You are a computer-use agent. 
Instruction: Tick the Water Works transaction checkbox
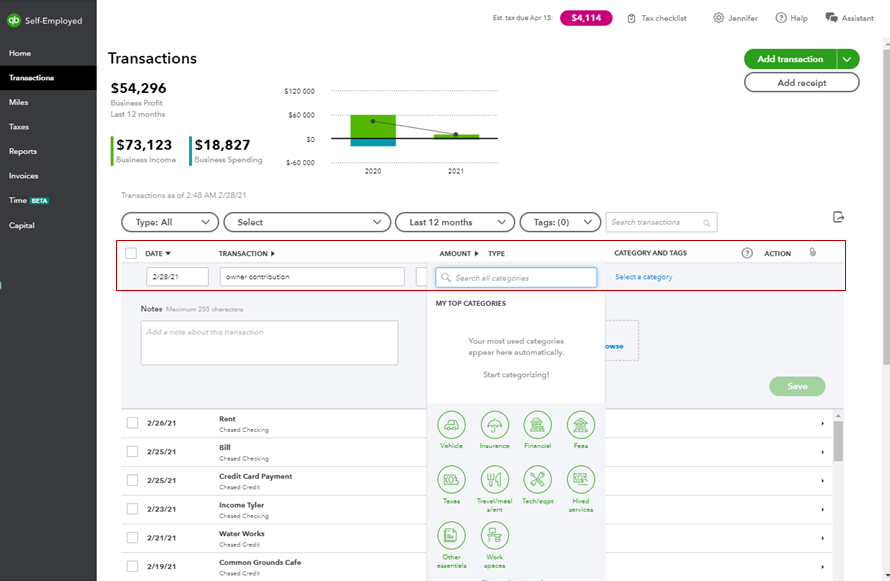tap(132, 537)
